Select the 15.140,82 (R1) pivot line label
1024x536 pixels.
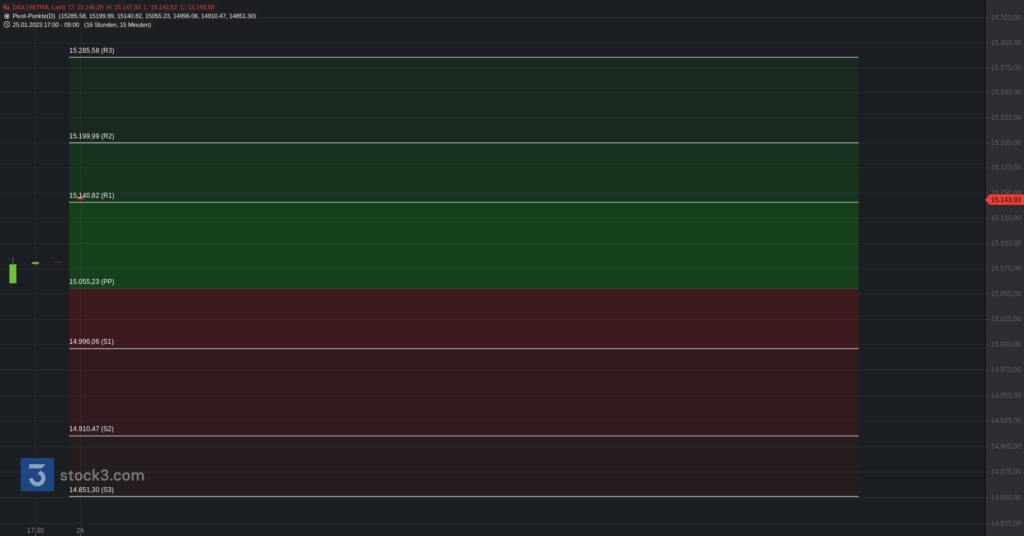point(91,195)
